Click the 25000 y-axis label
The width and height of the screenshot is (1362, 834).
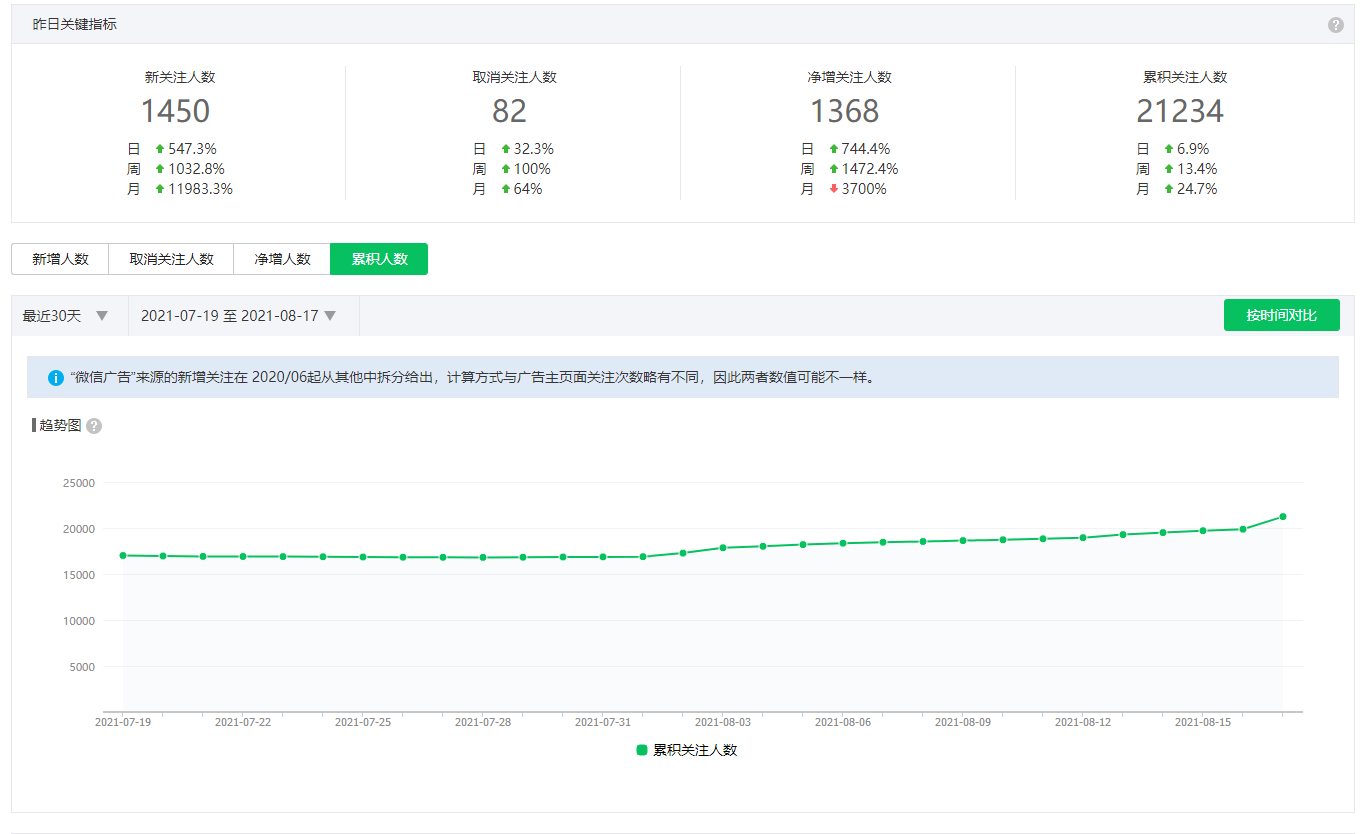pyautogui.click(x=79, y=483)
